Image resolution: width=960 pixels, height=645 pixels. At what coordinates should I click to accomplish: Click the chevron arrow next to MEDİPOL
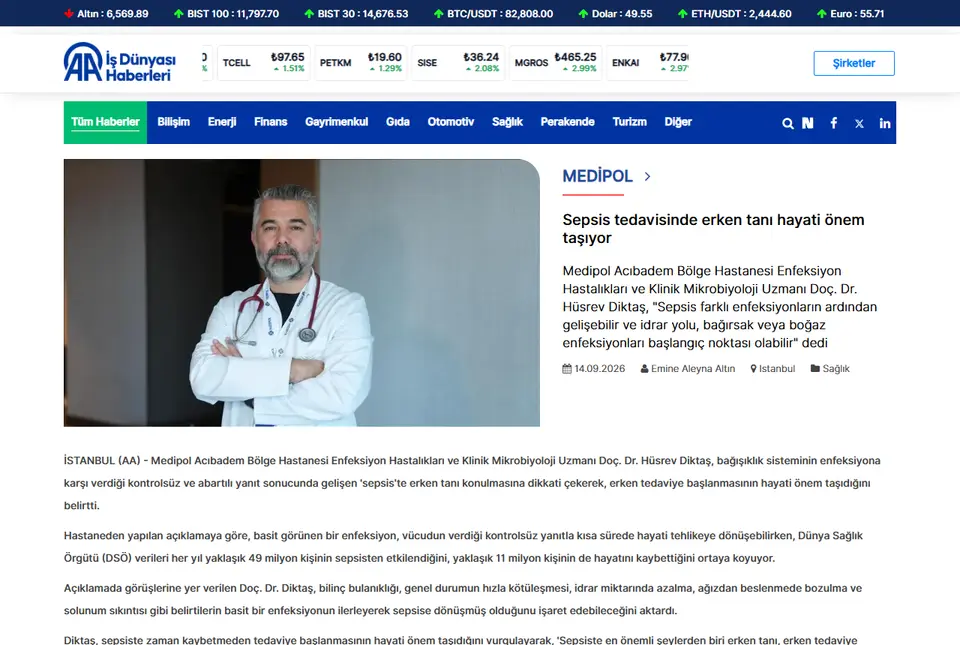click(x=647, y=176)
